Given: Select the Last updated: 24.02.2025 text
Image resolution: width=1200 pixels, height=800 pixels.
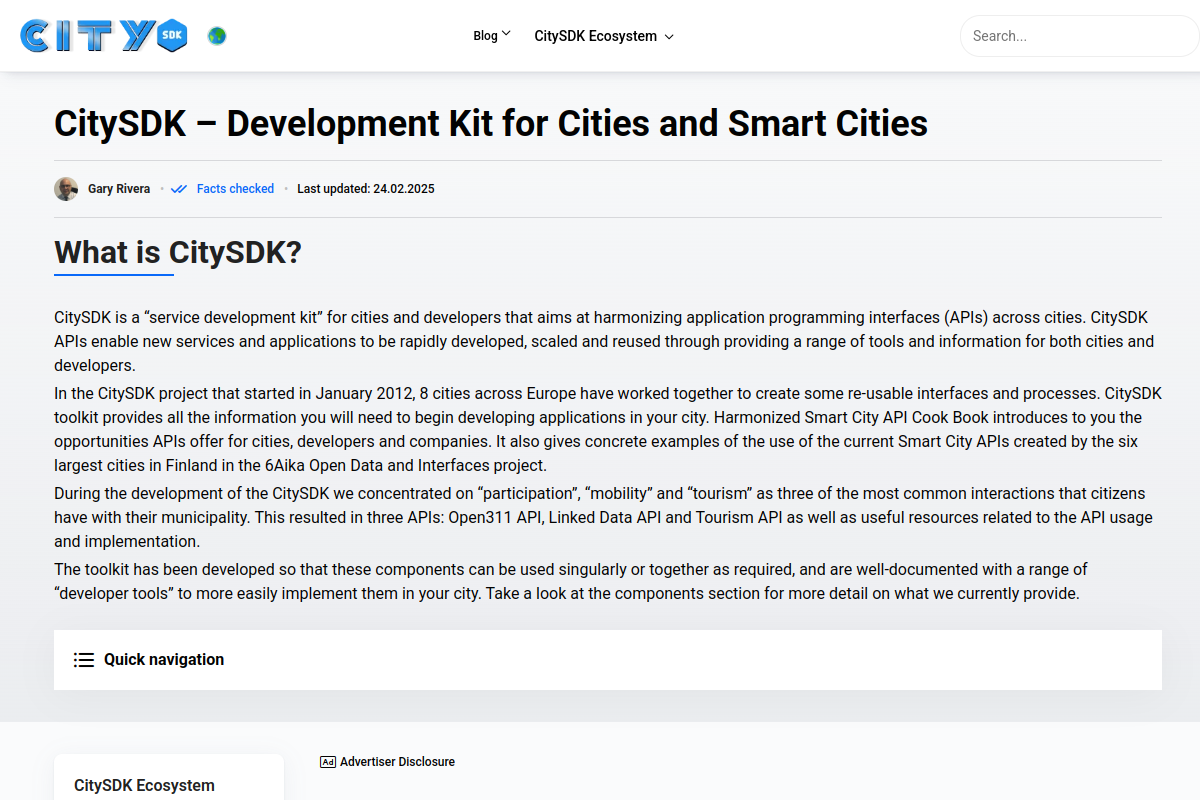Looking at the screenshot, I should (366, 189).
